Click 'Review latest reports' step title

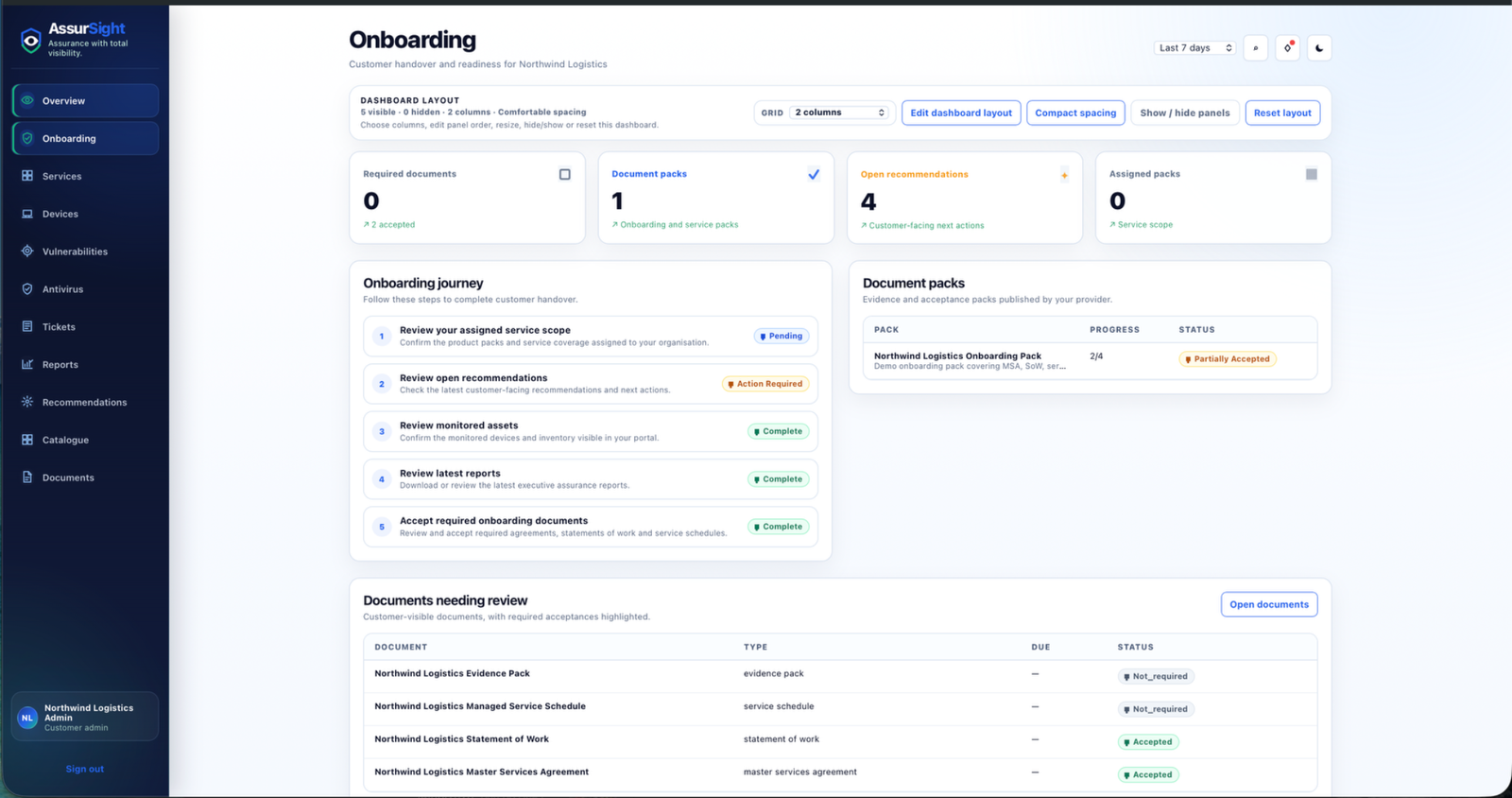tap(450, 474)
